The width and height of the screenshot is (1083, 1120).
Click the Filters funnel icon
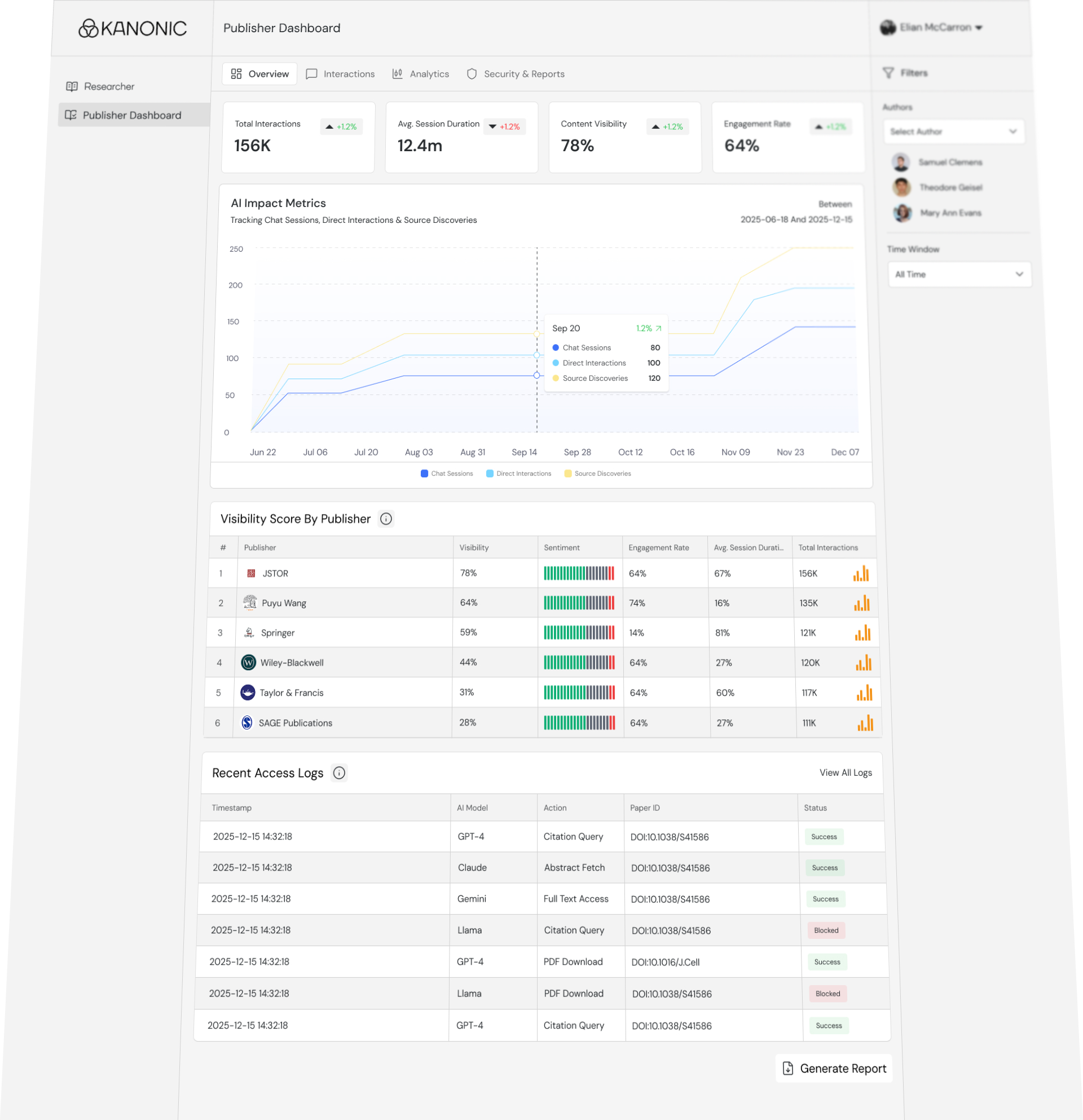[888, 73]
